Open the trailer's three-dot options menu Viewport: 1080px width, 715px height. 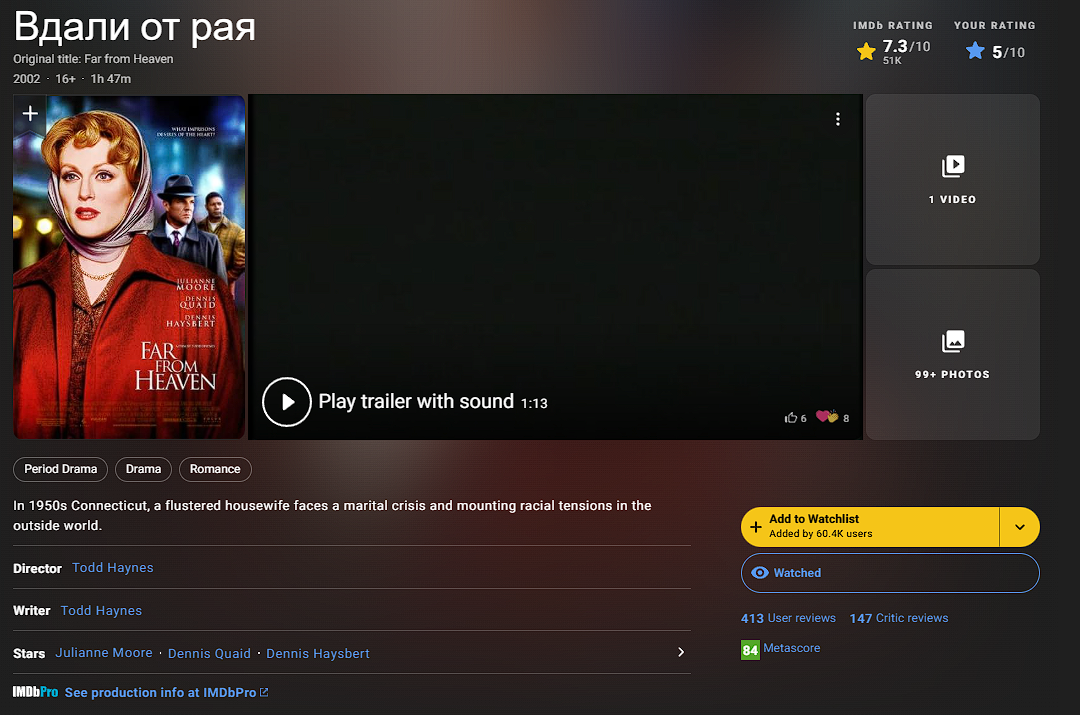click(838, 119)
